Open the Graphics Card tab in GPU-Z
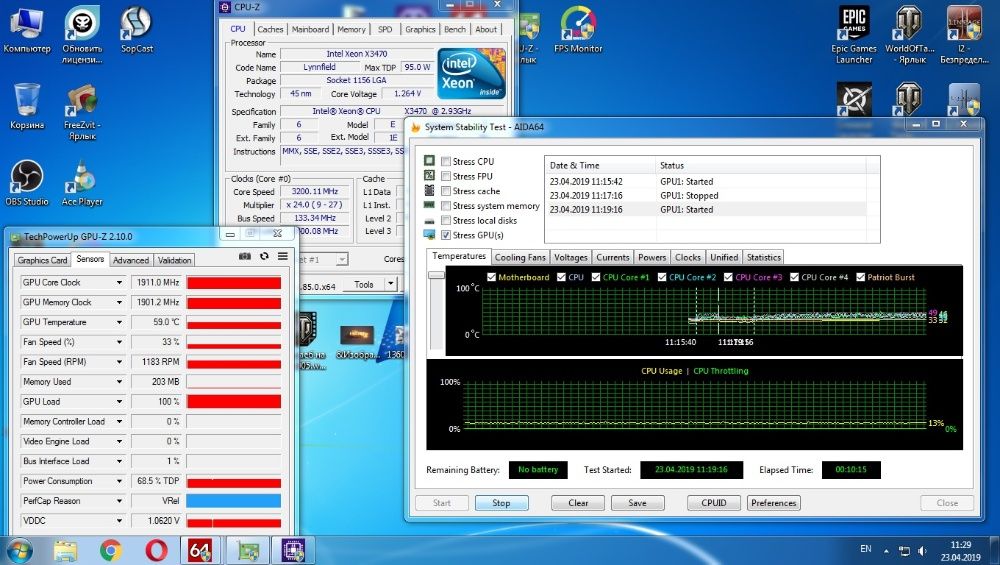 click(x=42, y=260)
